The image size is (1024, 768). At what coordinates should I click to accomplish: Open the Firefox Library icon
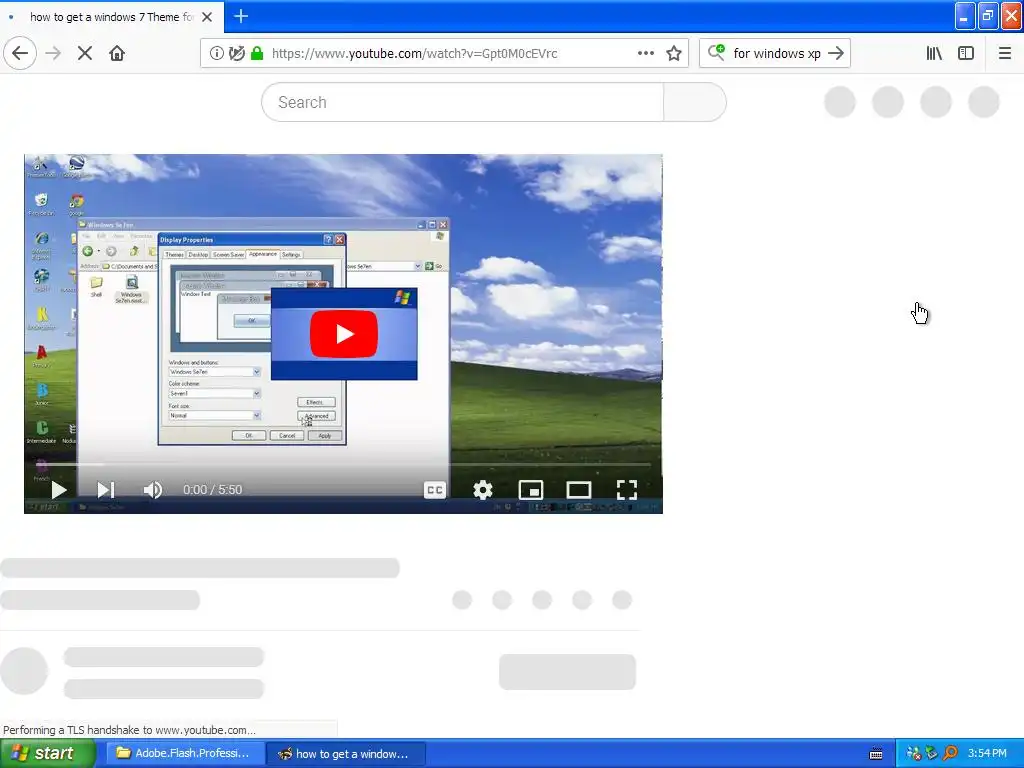934,54
